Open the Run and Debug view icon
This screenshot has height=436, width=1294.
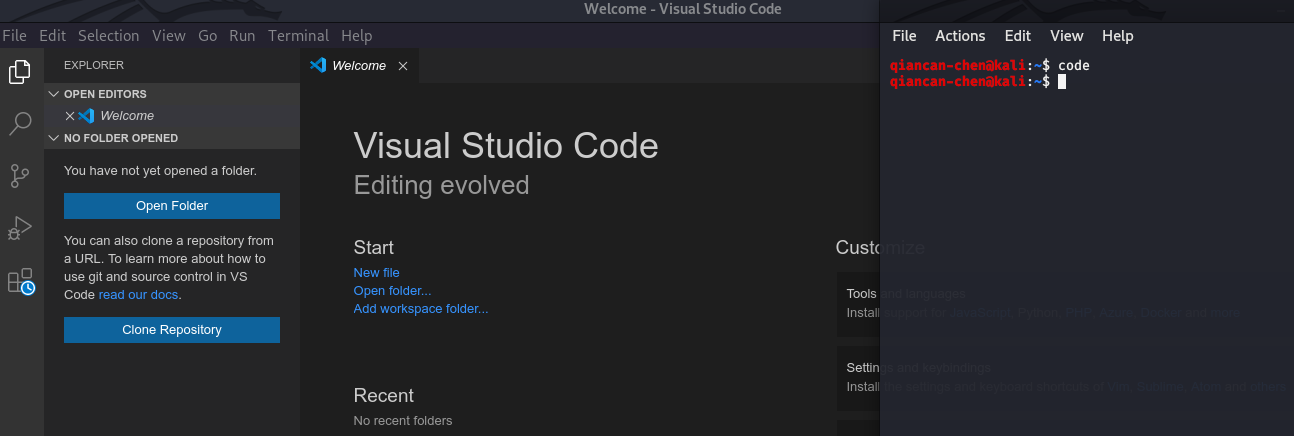tap(20, 229)
